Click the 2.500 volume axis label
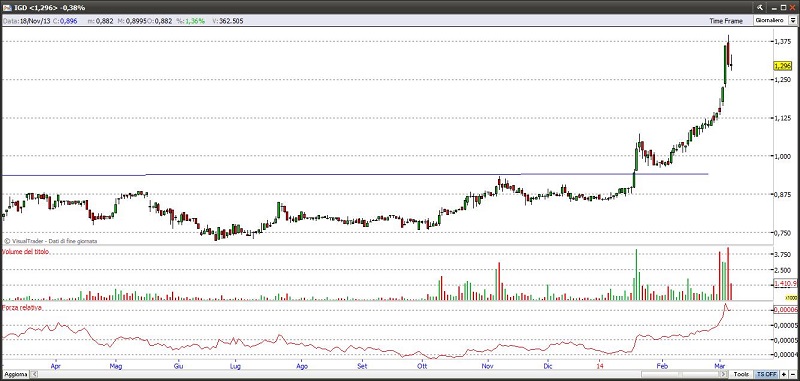Viewport: 800px width, 381px height. (x=782, y=270)
